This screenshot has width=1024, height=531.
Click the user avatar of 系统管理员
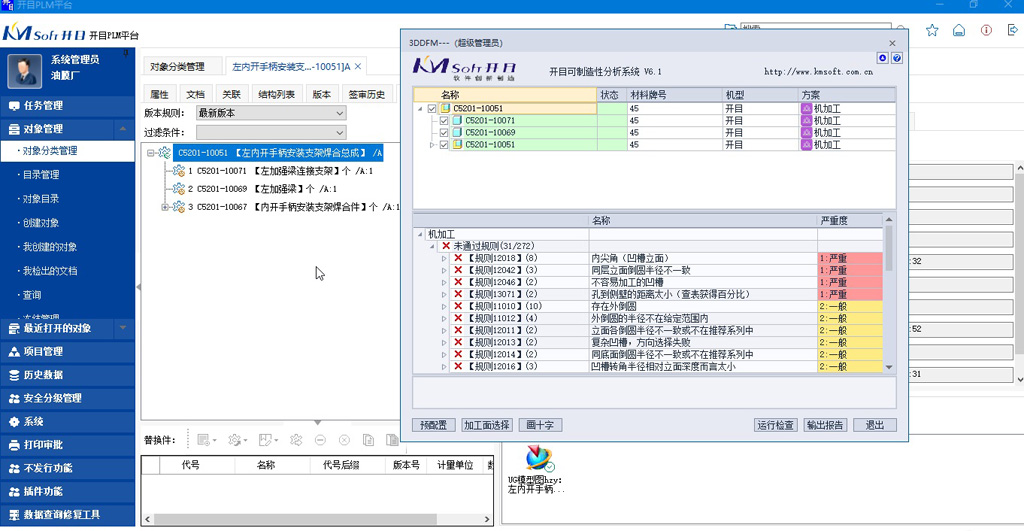tap(26, 69)
